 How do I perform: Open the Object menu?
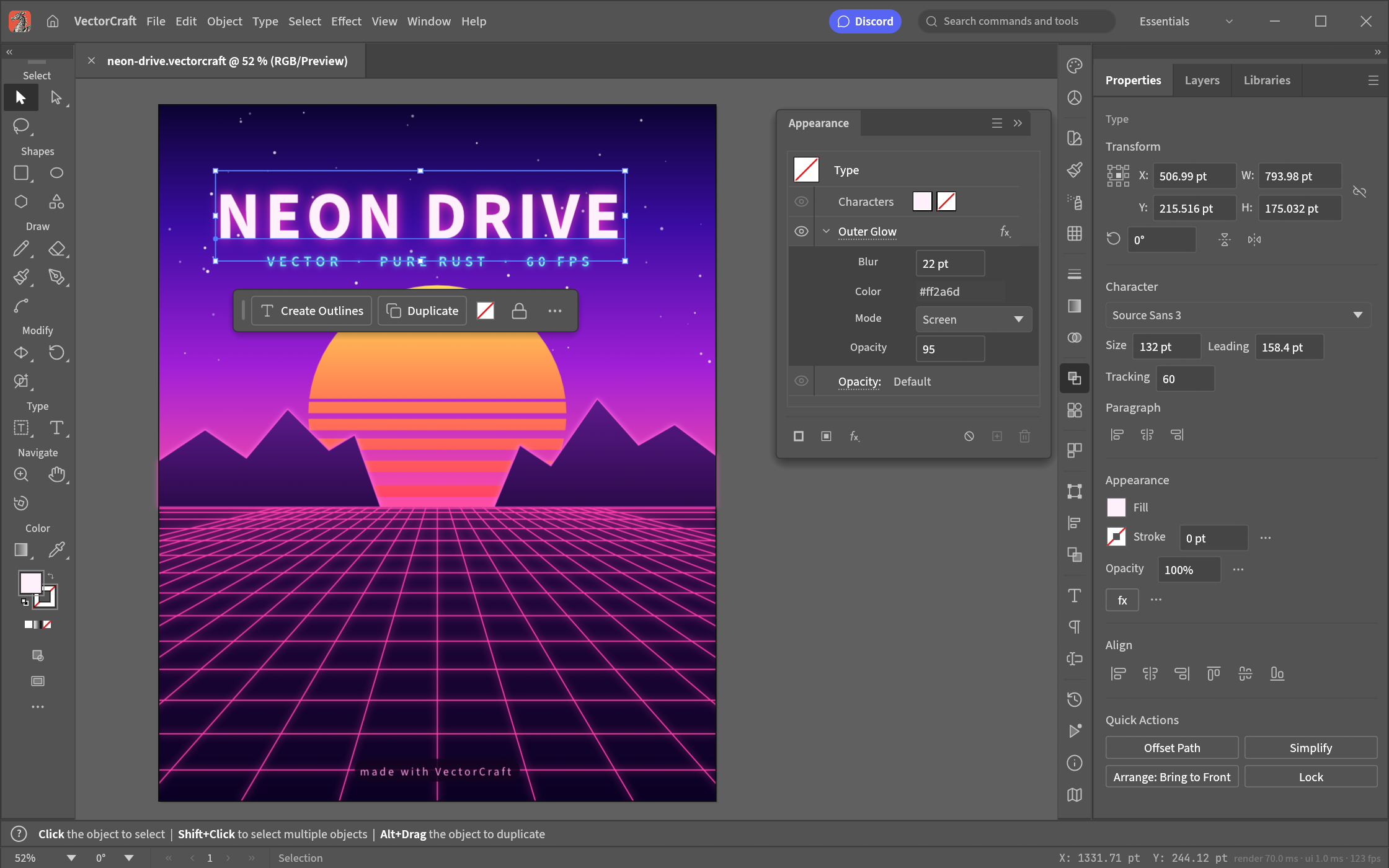[x=224, y=22]
